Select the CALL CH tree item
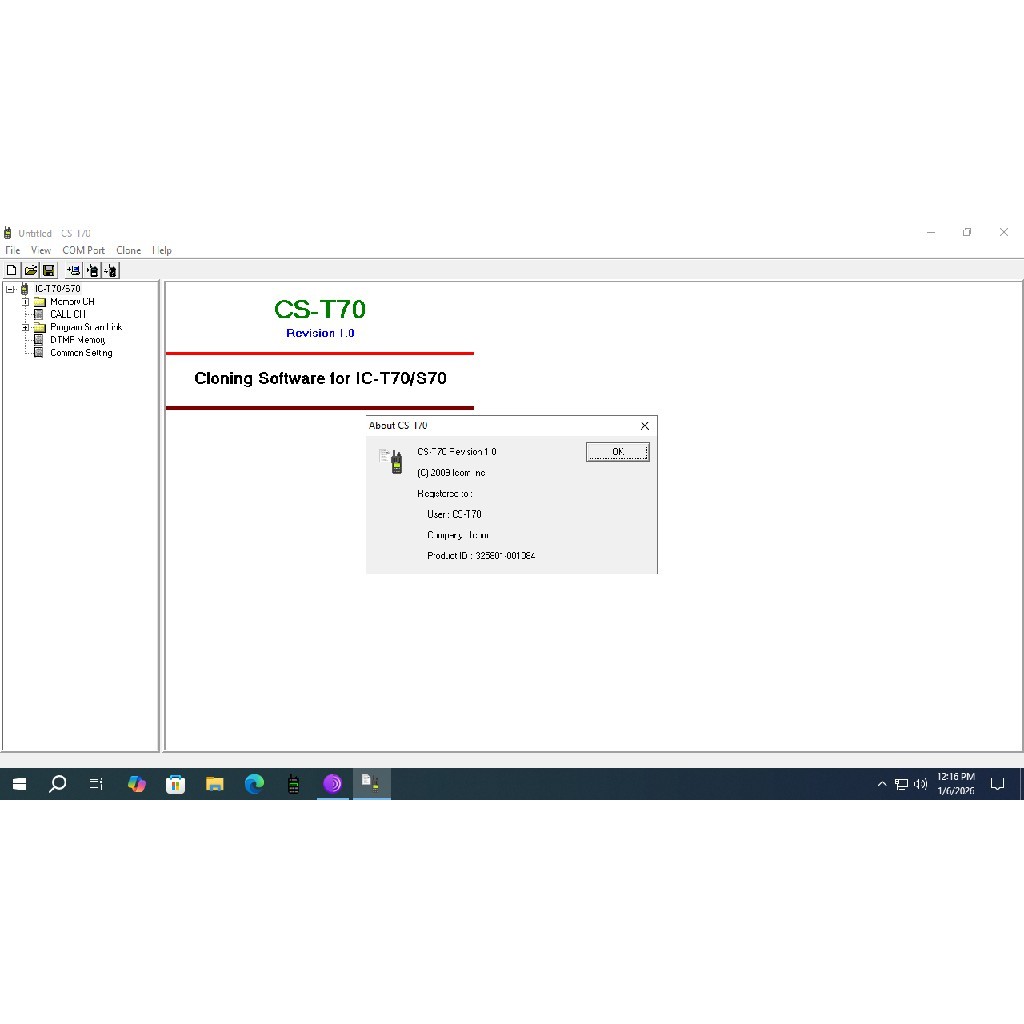The width and height of the screenshot is (1024, 1024). [x=67, y=314]
